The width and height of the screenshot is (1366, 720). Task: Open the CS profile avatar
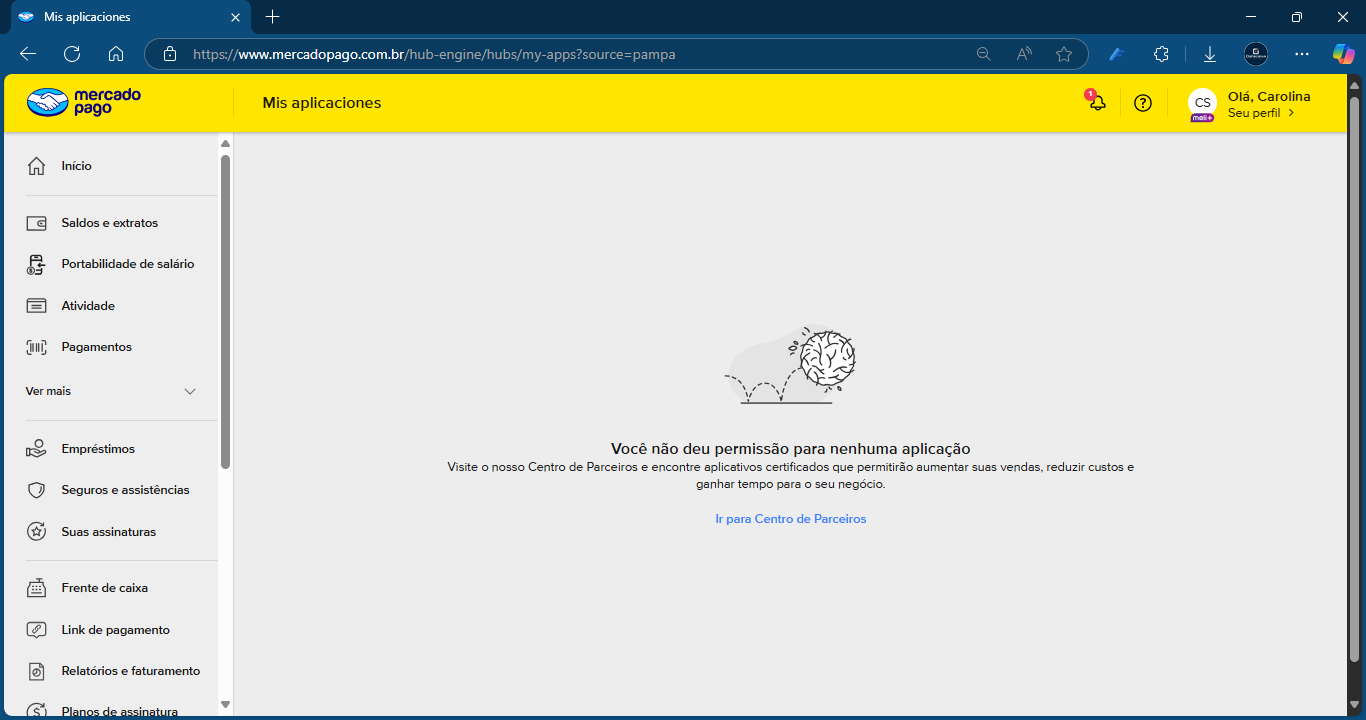coord(1201,103)
